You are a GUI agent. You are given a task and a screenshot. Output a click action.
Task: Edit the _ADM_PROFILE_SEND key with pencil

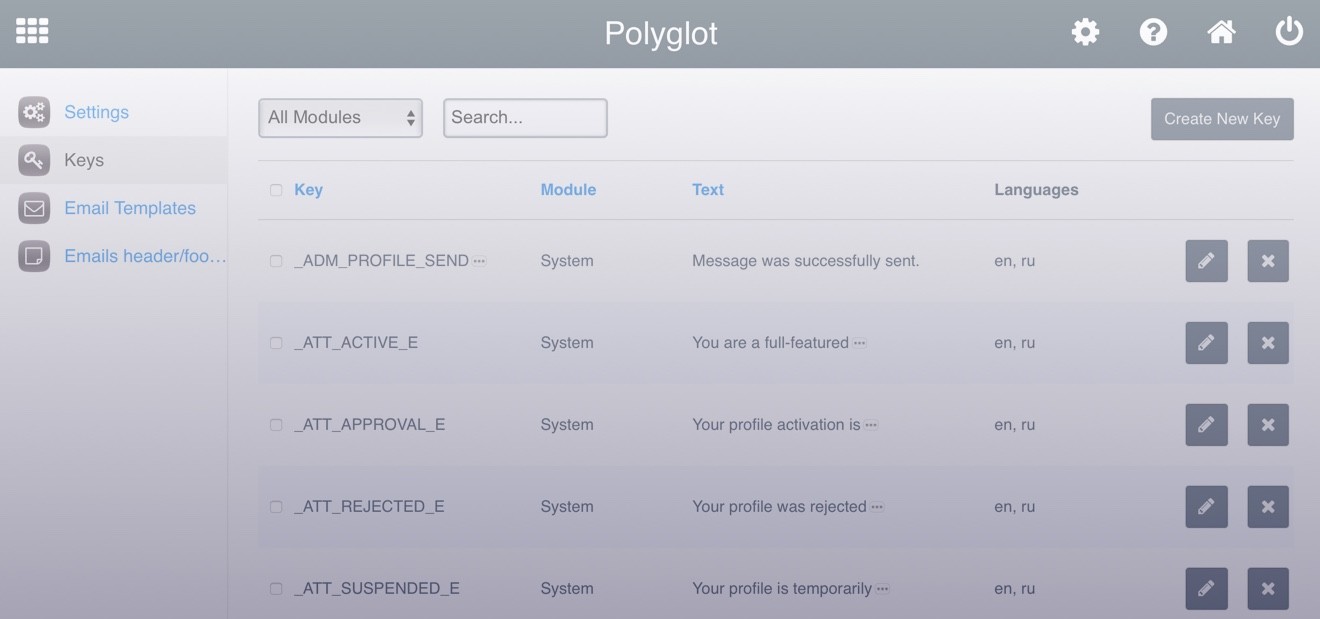coord(1206,261)
